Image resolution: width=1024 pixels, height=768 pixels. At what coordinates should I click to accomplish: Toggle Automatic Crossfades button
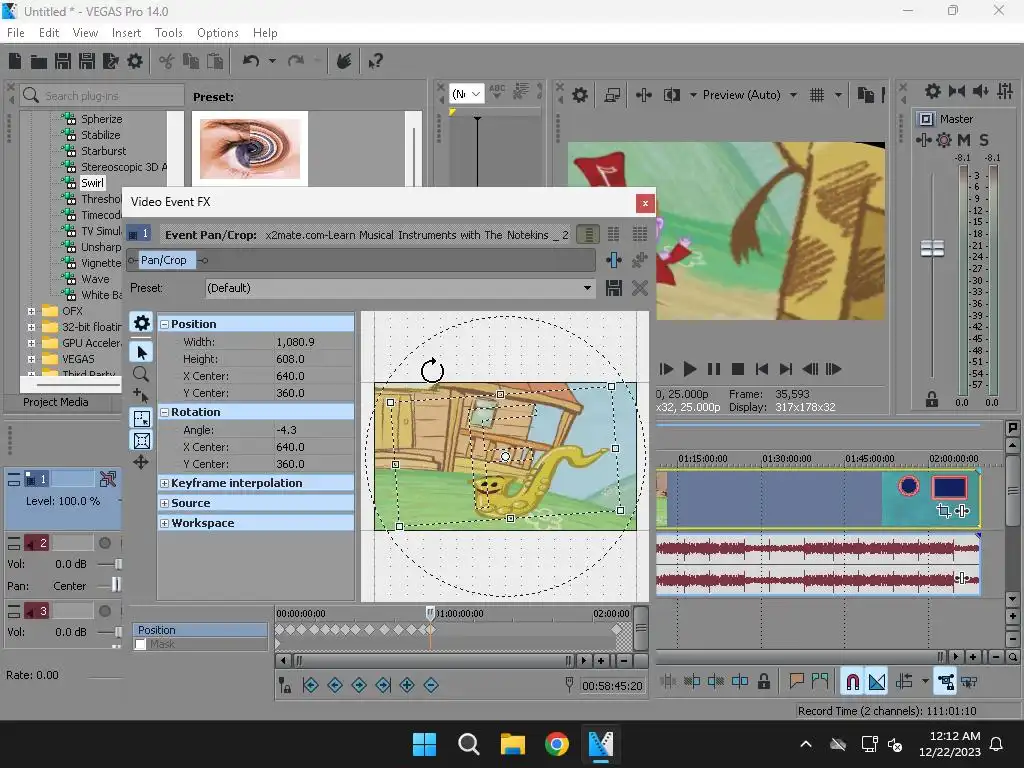point(877,682)
